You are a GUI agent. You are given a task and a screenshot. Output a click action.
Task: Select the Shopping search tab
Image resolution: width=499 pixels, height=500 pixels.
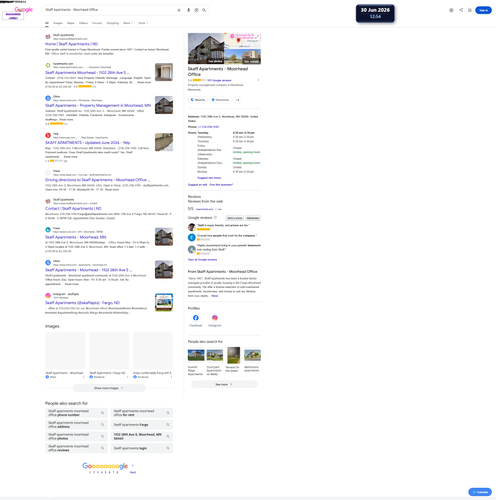tap(113, 23)
